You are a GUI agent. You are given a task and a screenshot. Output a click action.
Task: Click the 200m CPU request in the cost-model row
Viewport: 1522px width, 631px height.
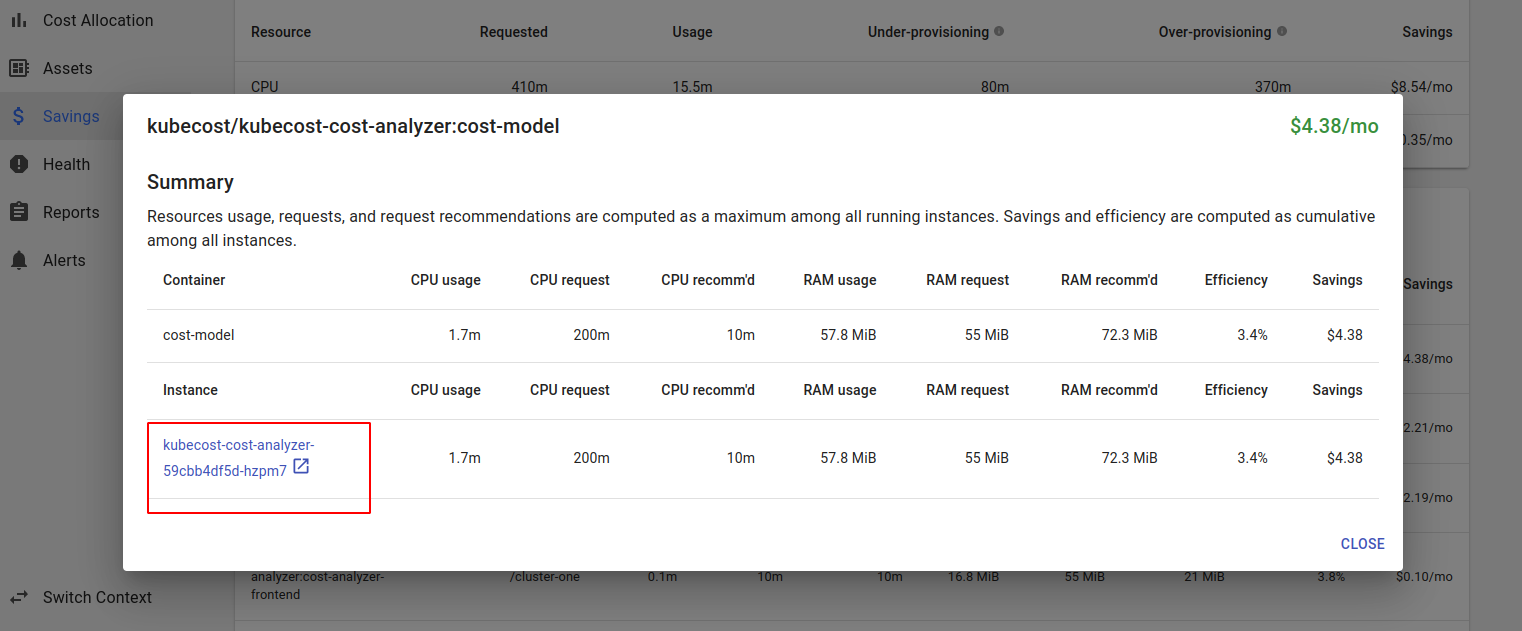[591, 335]
